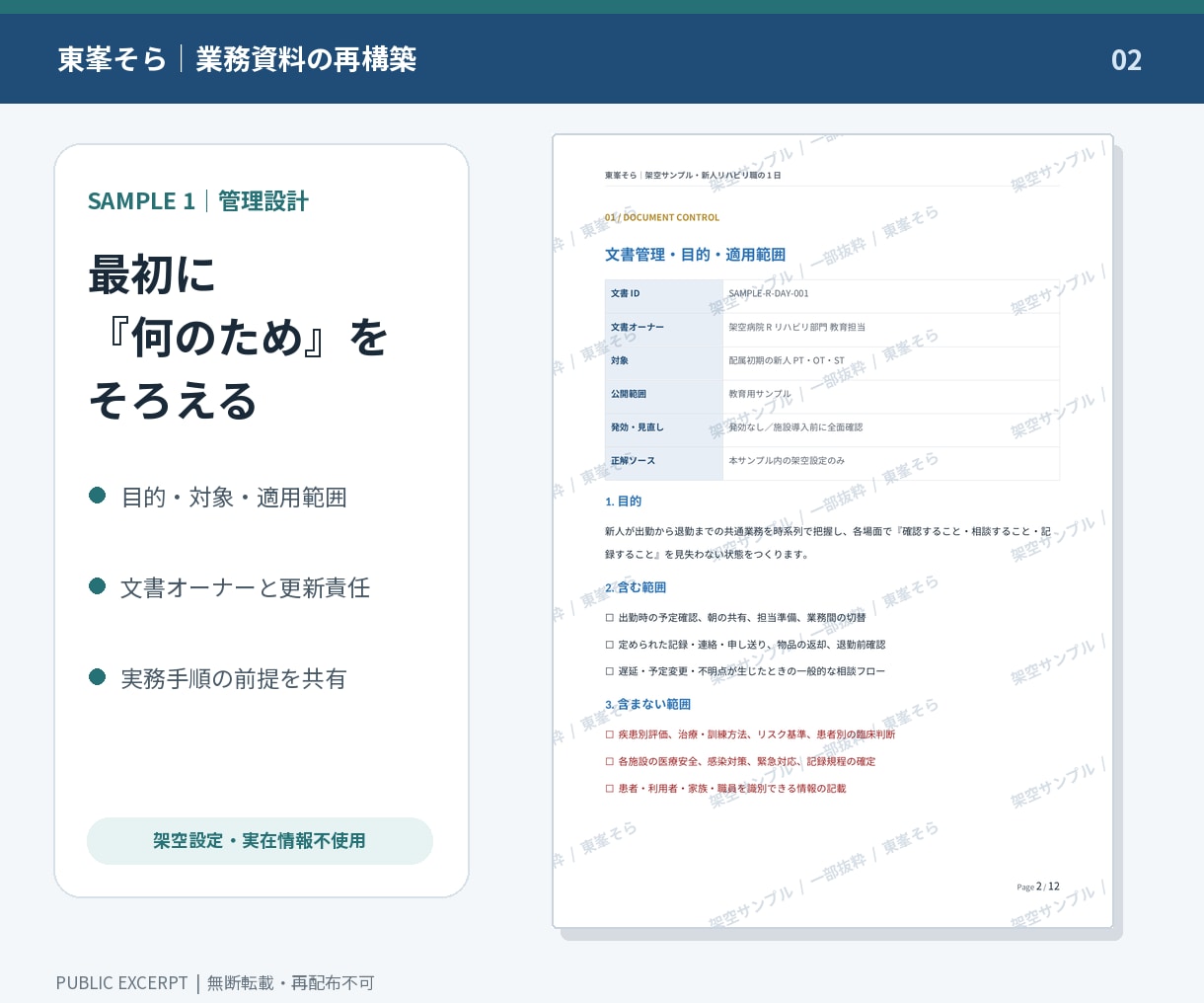Click the section heading 3. 含まない範囲

[647, 705]
